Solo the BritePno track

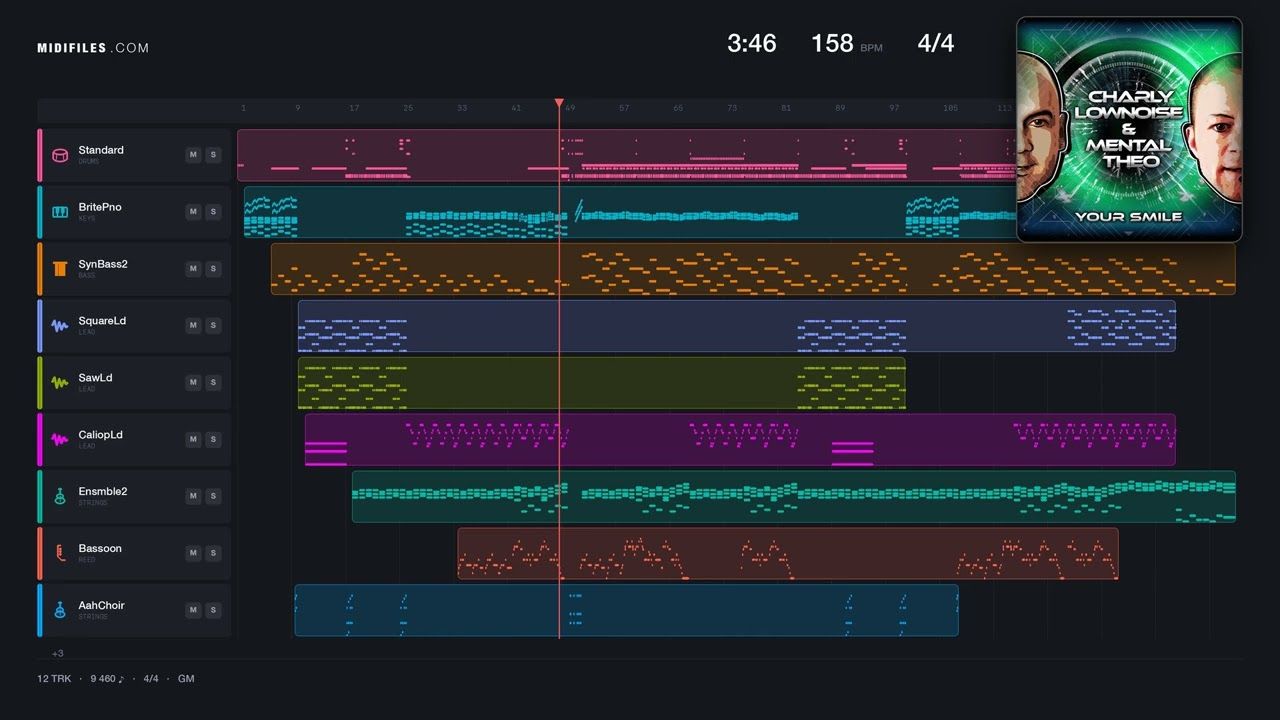[x=213, y=212]
